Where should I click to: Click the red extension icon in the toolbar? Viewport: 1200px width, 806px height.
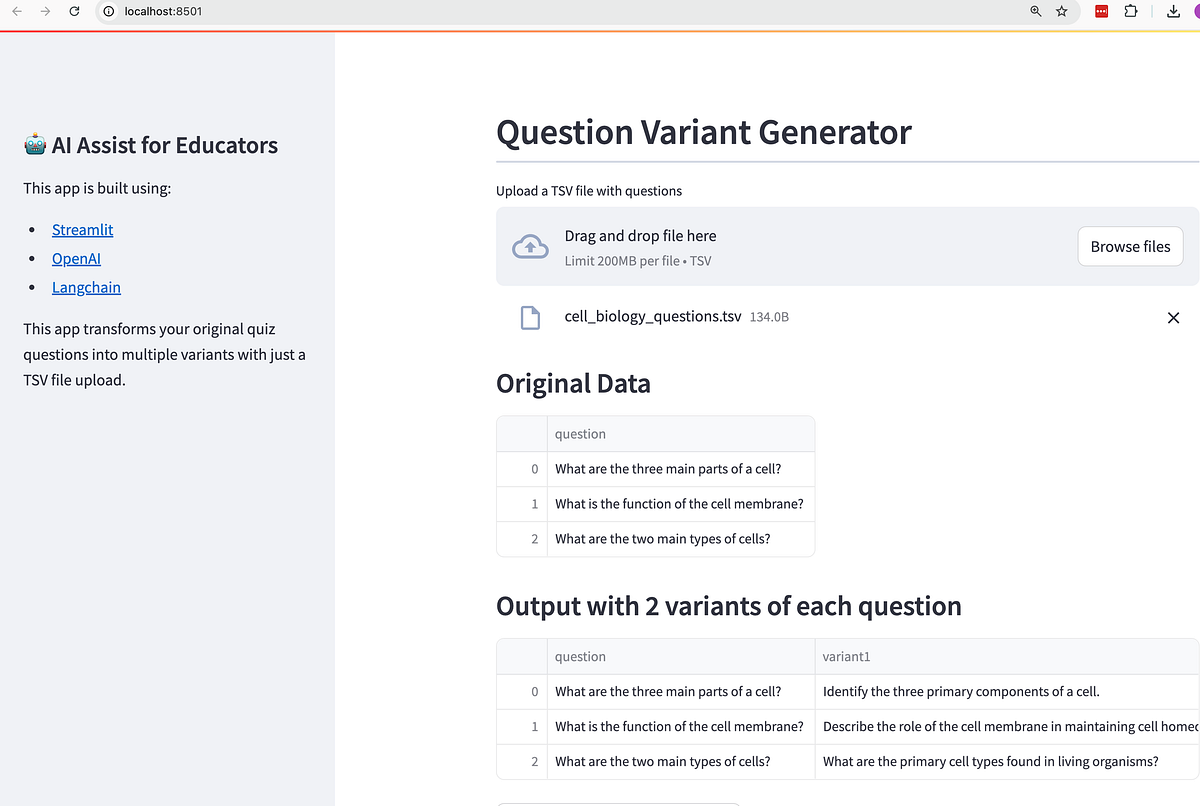coord(1100,12)
